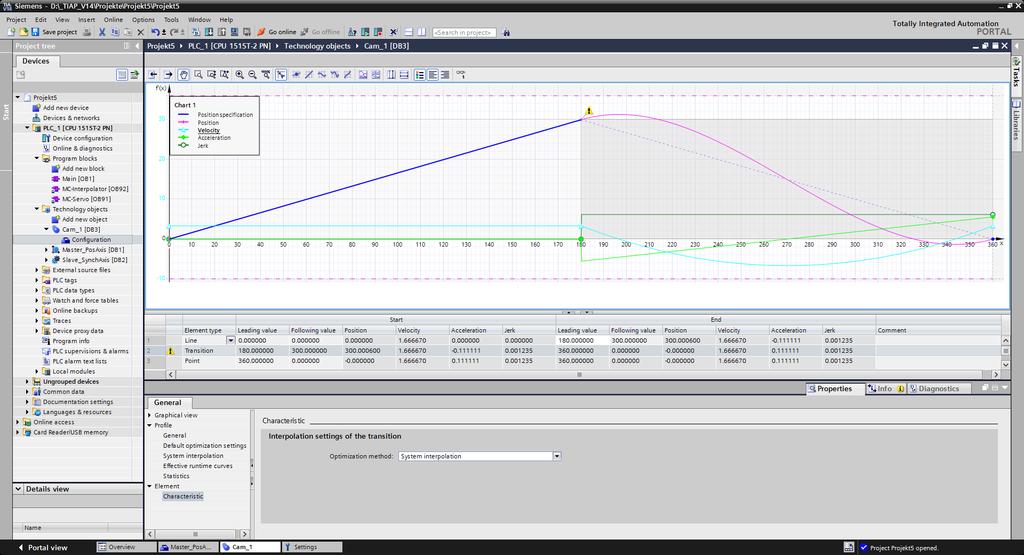Click the open project folder icon

[24, 32]
